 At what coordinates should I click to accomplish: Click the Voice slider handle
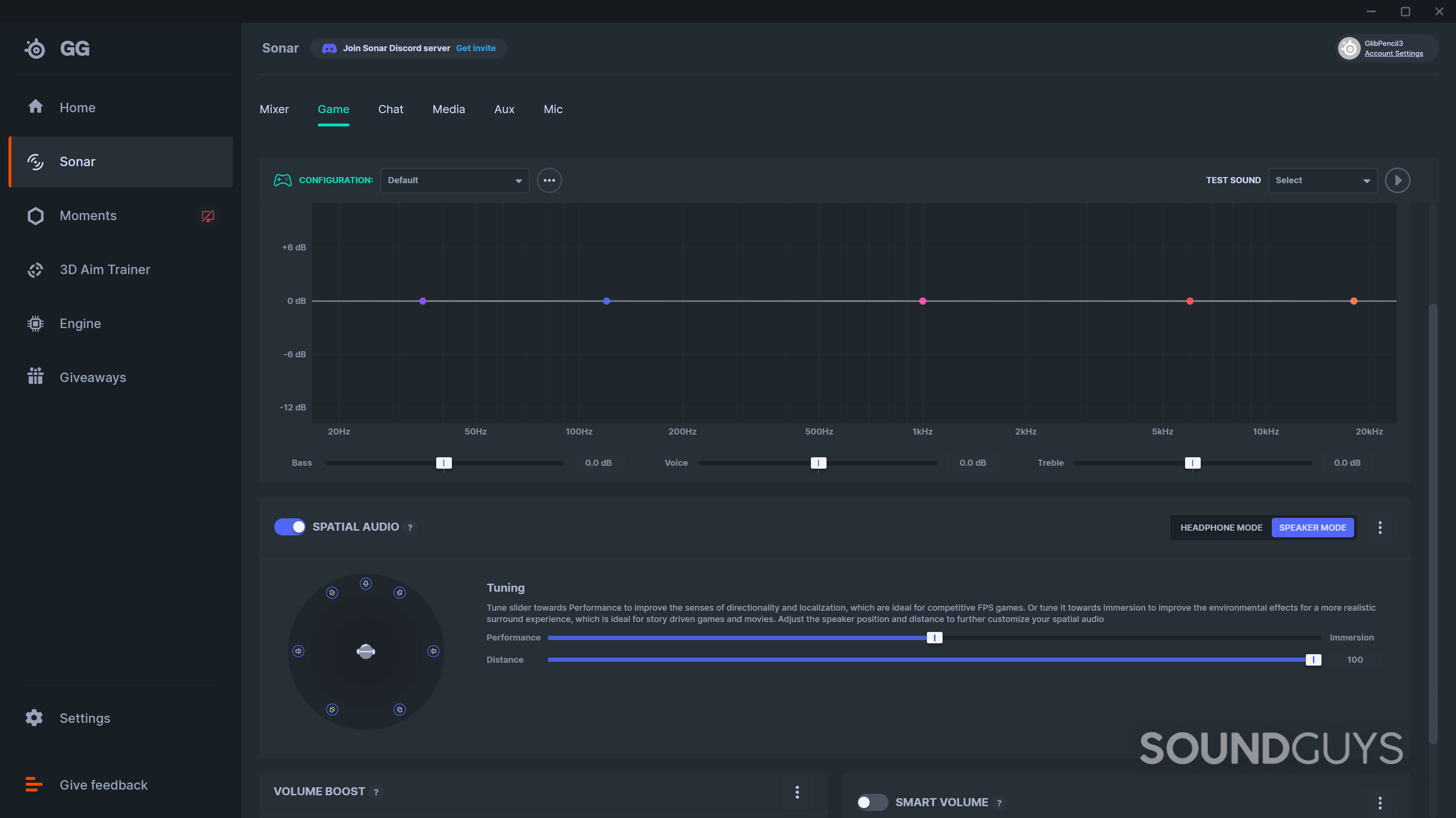[x=818, y=463]
